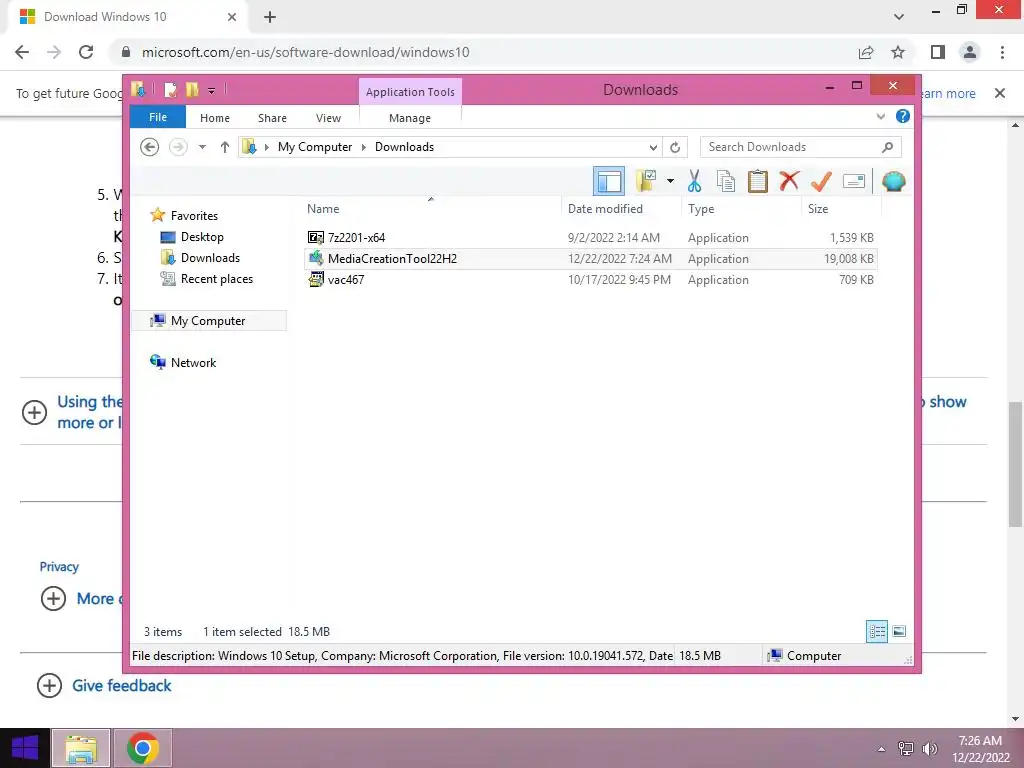Click the Cut scissors icon
Viewport: 1024px width, 768px height.
click(694, 181)
